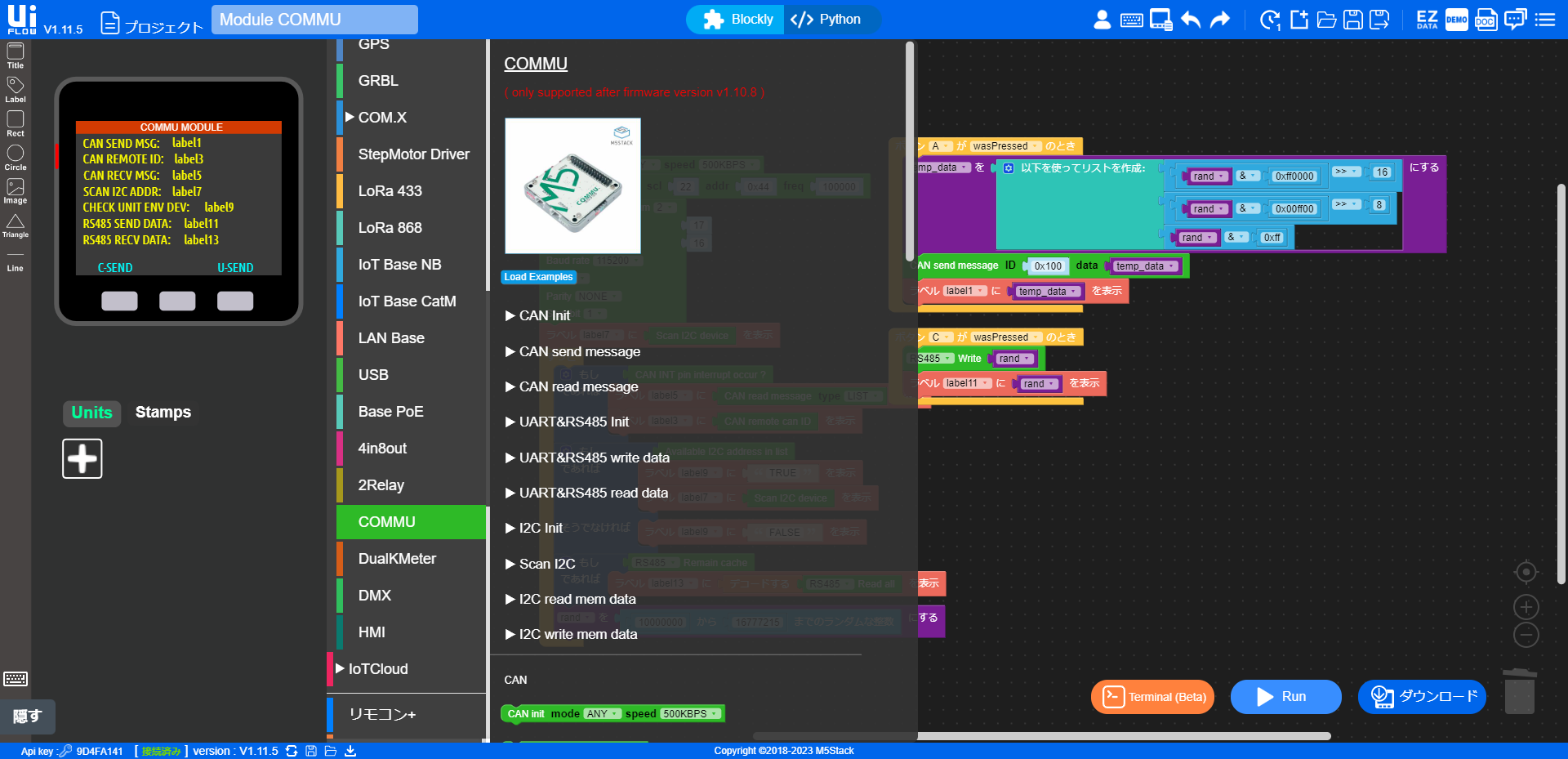Select the Triangle UI element tool
Viewport: 1568px width, 759px height.
coord(15,225)
